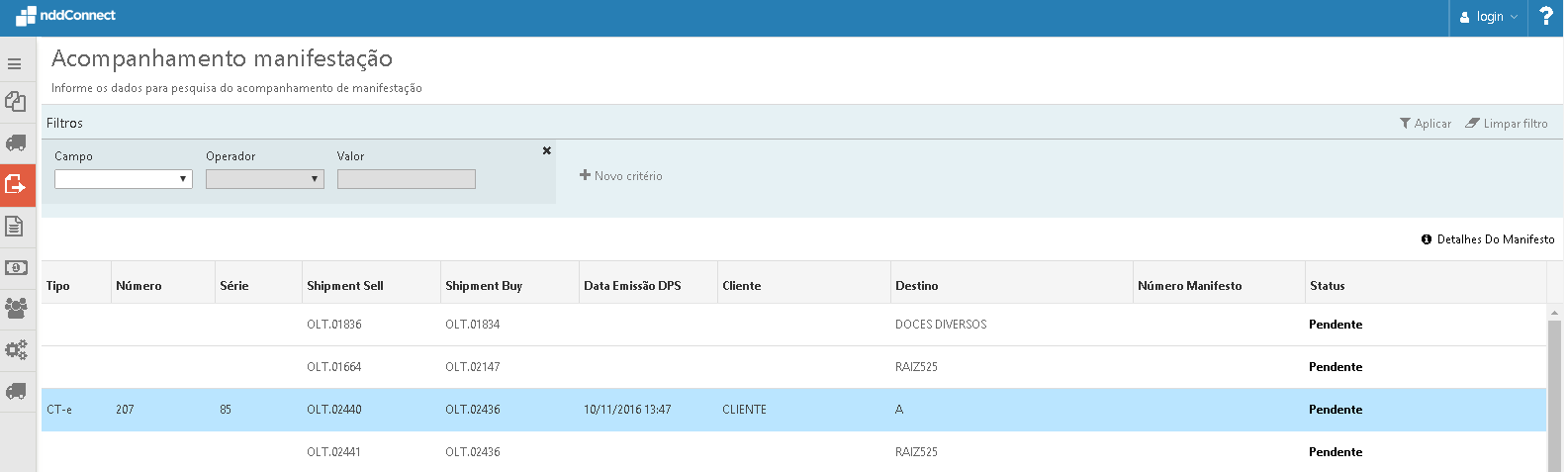Open the settings gears sidebar icon
1568x472 pixels.
click(16, 349)
